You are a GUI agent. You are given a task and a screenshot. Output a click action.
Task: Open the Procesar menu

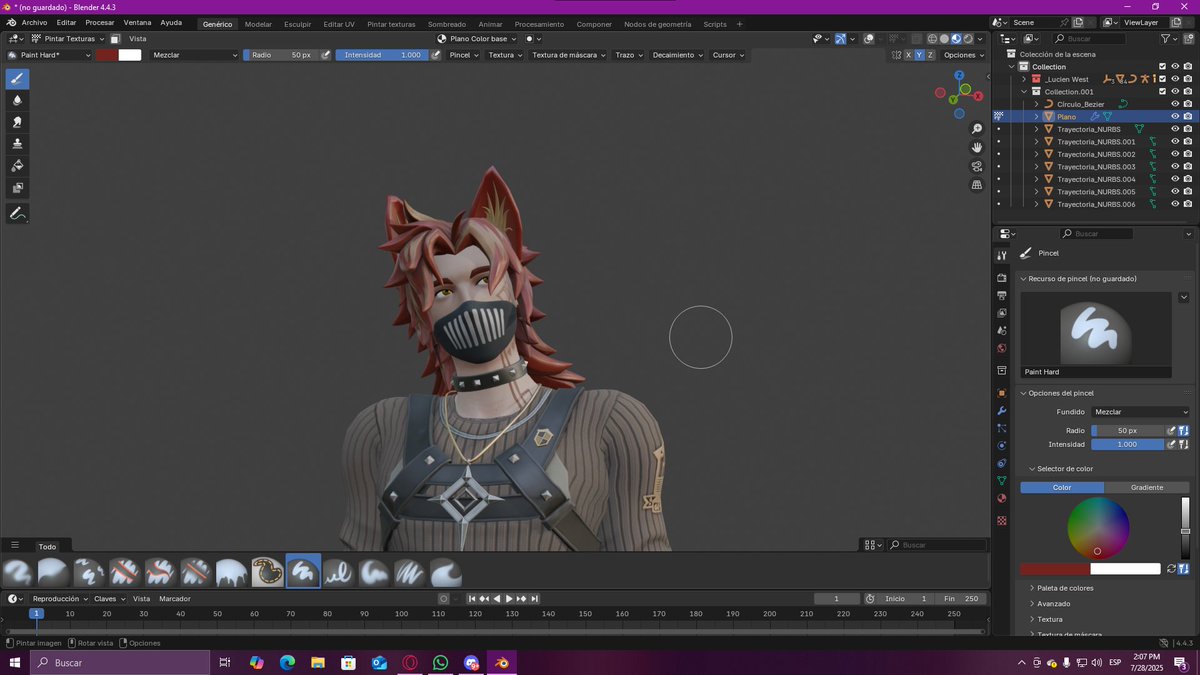click(99, 23)
